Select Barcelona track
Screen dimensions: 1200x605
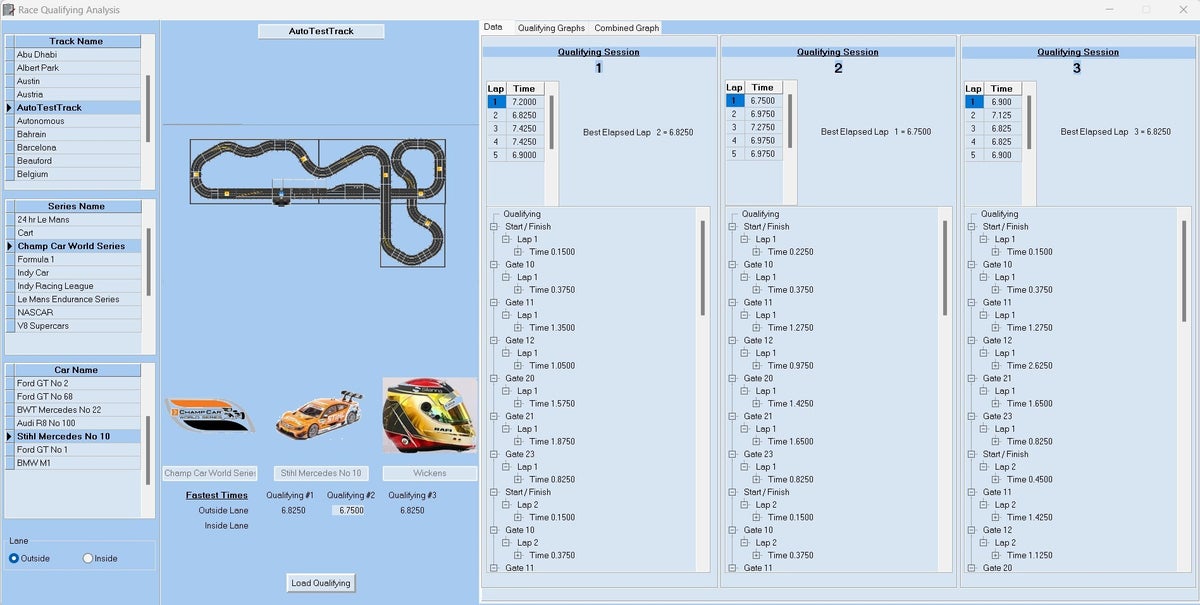[x=77, y=147]
